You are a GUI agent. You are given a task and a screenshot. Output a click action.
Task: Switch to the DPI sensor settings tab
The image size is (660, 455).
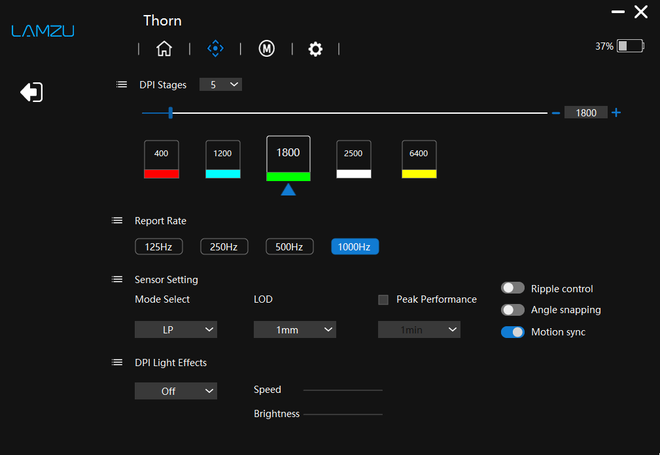tap(215, 48)
